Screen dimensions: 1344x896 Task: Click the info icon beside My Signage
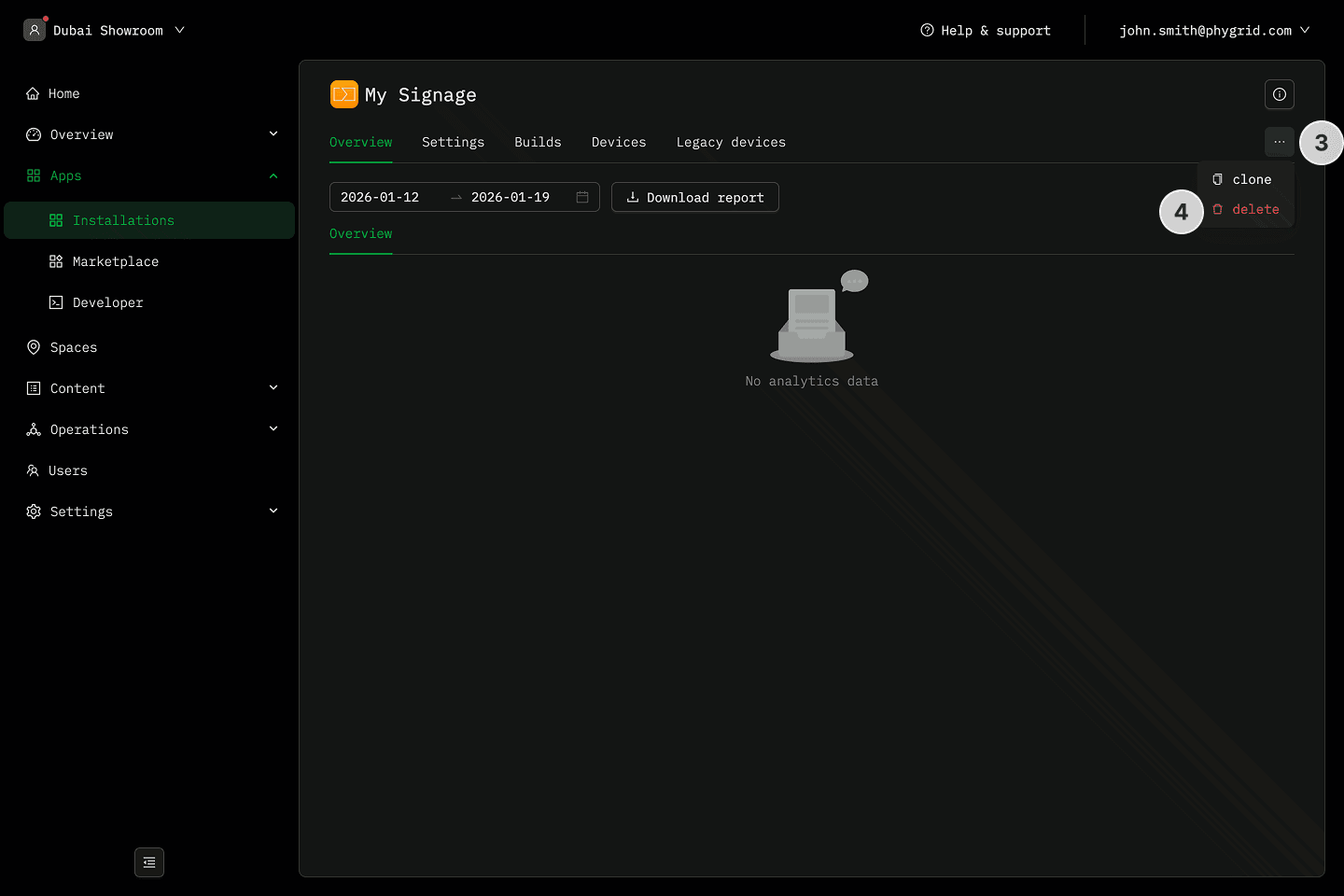click(1279, 94)
